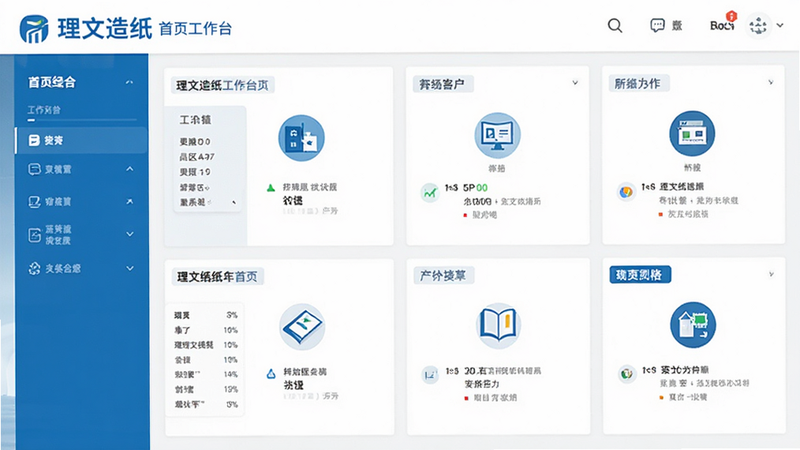Select the list row showing 14%
This screenshot has height=450, width=800.
(x=206, y=374)
